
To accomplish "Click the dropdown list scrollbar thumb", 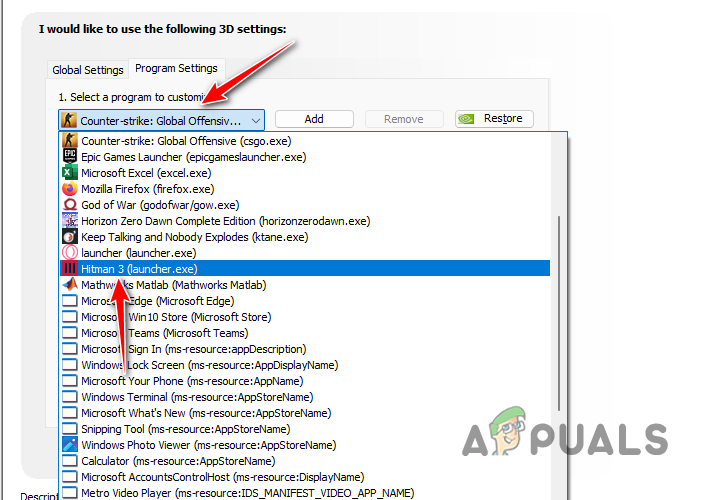I will tap(559, 313).
